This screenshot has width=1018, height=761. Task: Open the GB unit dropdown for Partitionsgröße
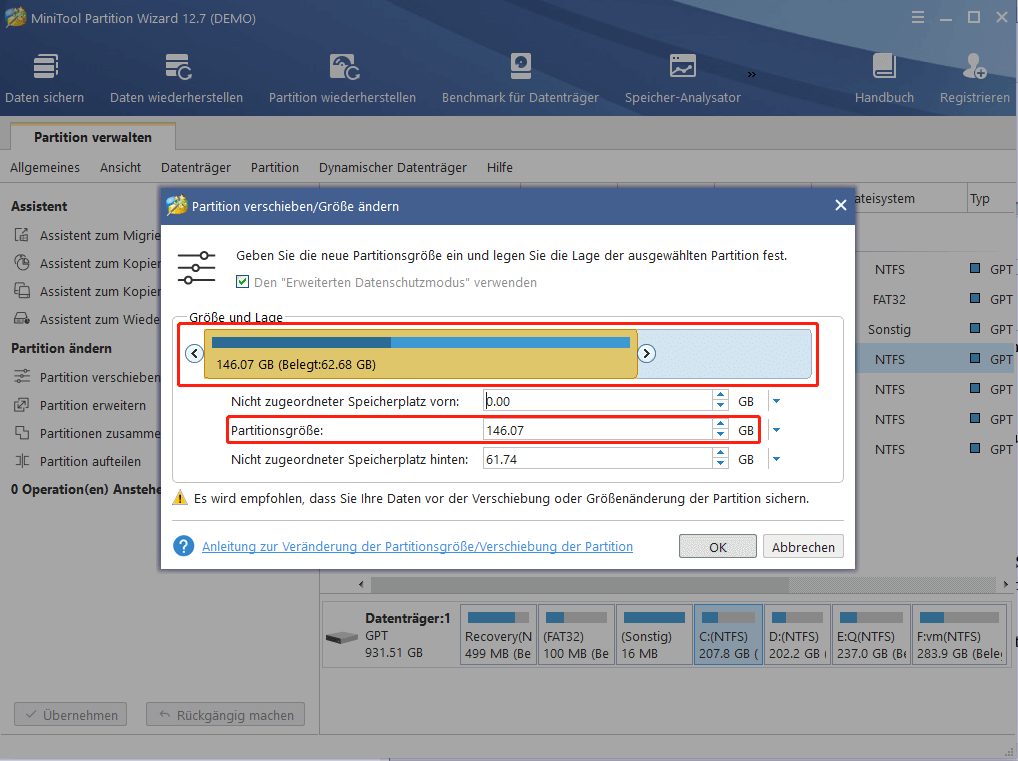point(776,429)
